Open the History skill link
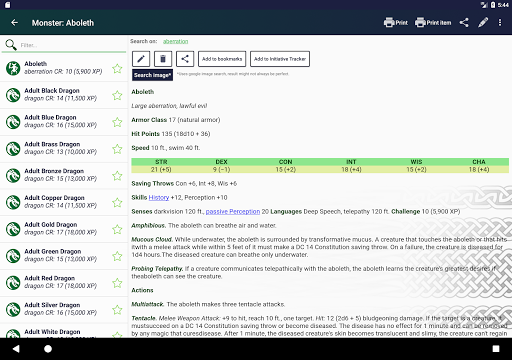The width and height of the screenshot is (512, 360). pos(159,198)
